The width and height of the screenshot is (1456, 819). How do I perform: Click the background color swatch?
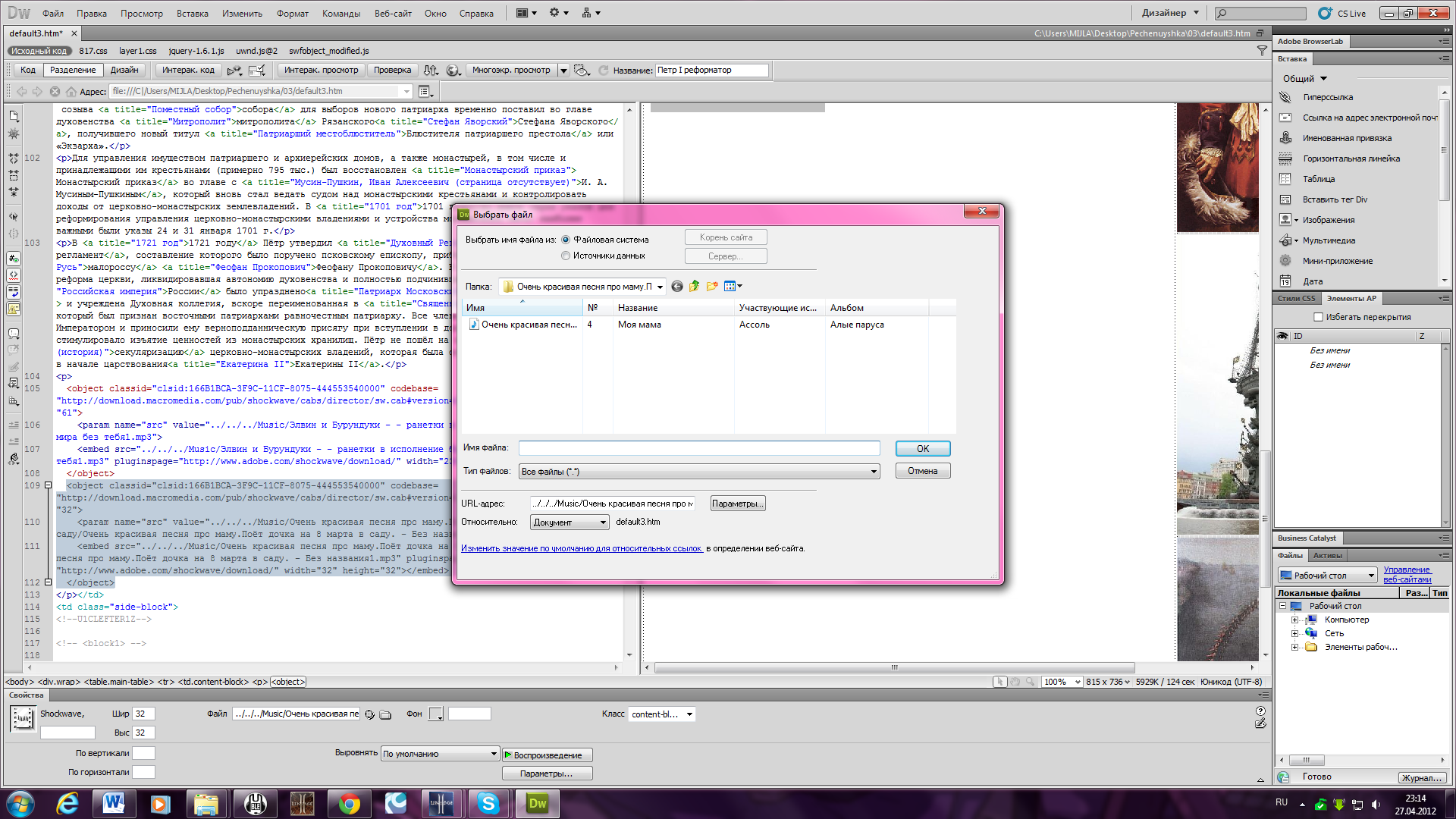435,714
